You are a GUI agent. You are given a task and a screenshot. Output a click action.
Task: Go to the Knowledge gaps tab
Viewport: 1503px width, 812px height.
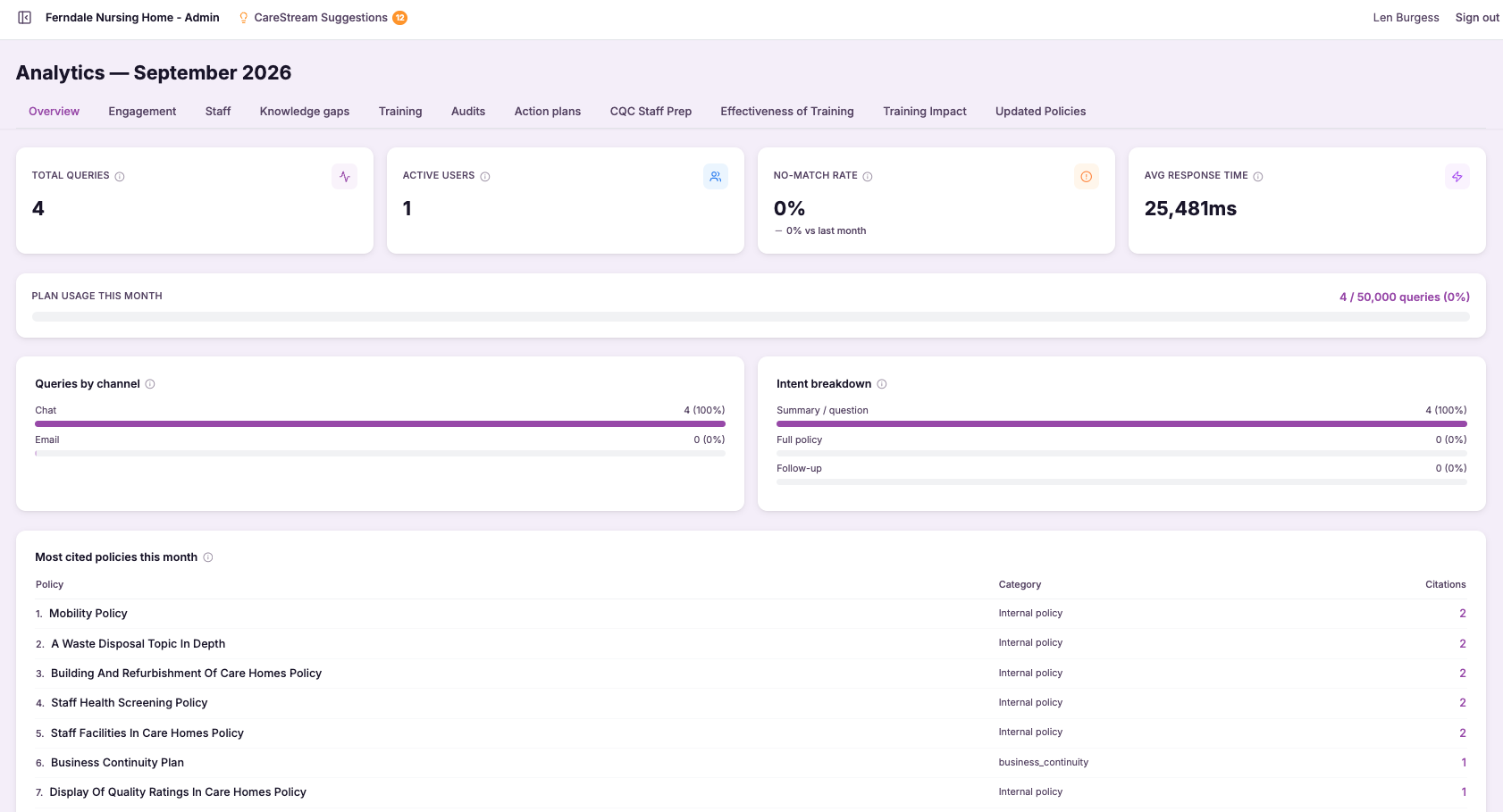point(305,112)
